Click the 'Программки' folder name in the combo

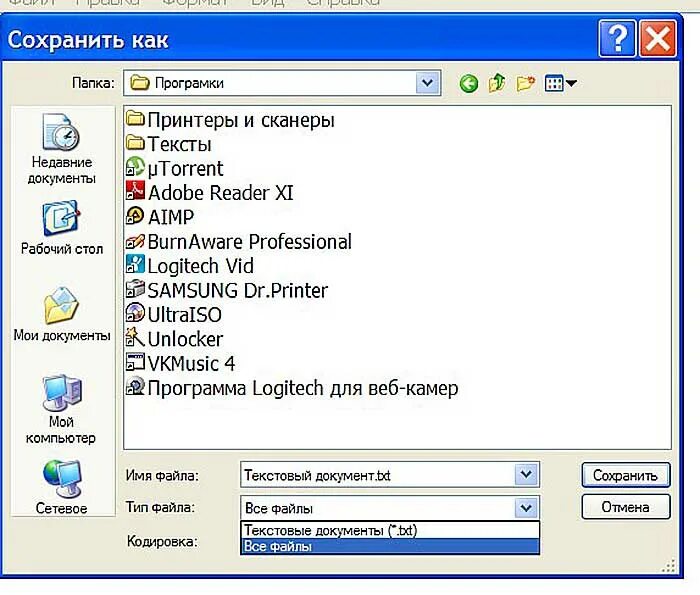click(x=189, y=83)
